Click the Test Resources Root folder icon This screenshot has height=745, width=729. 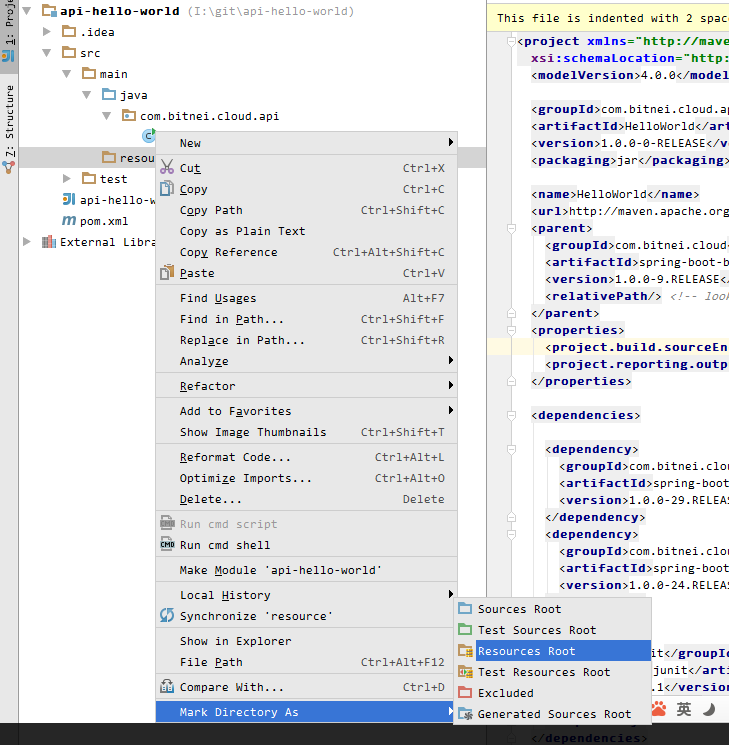465,672
